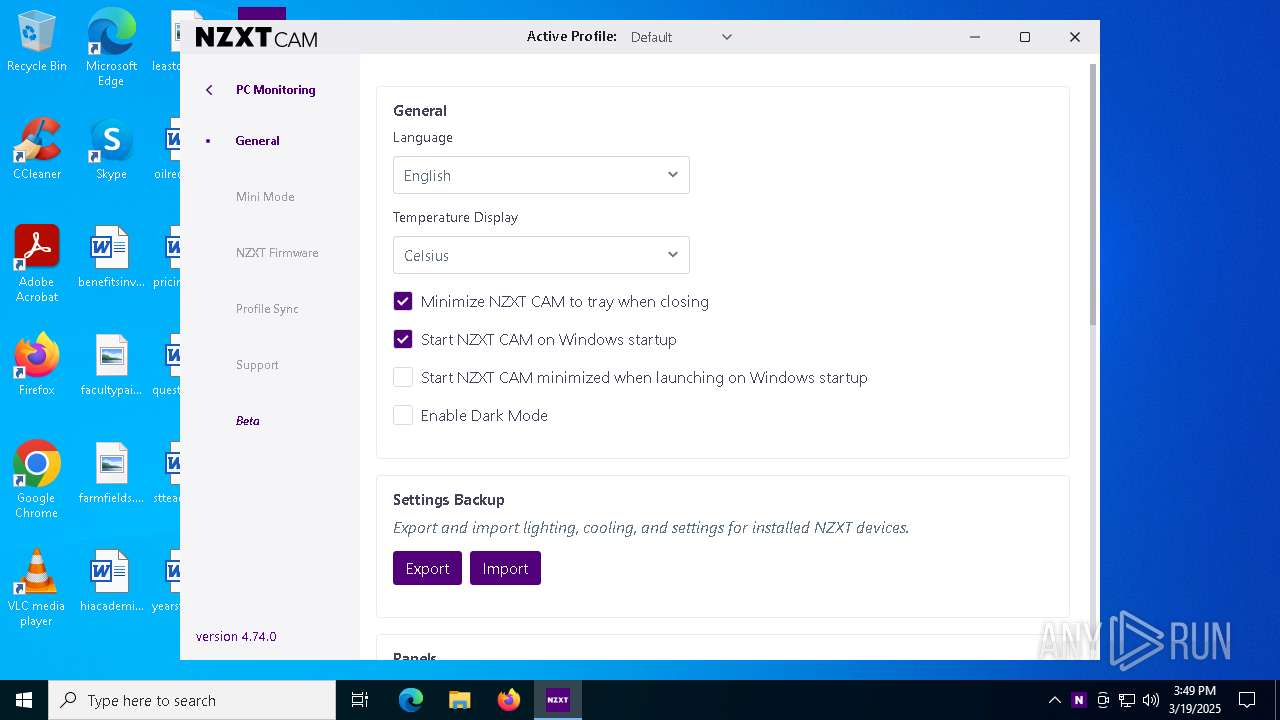The image size is (1280, 720).
Task: Enable start minimized on Windows startup
Action: pos(403,377)
